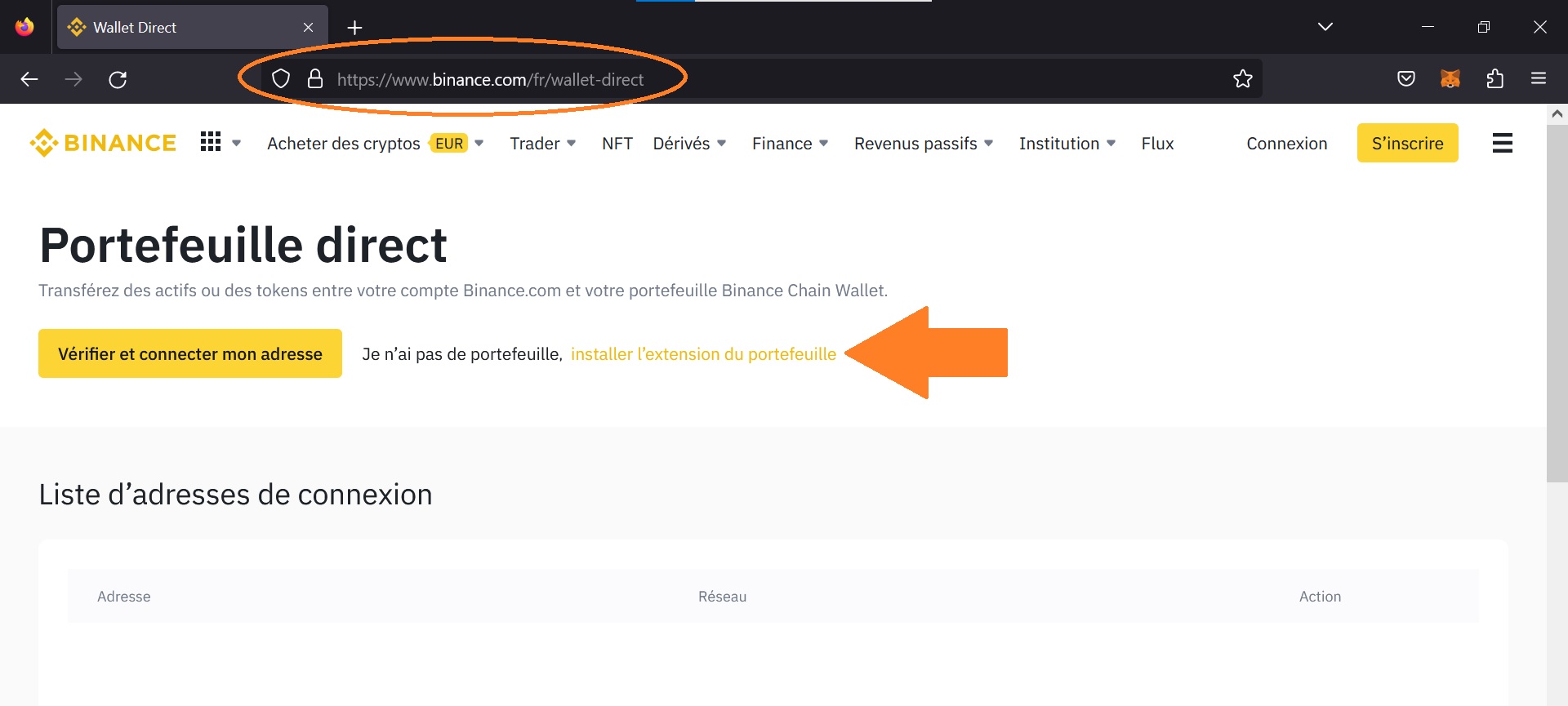Click Liste d'adresses de connexion heading
The image size is (1568, 706).
point(236,495)
